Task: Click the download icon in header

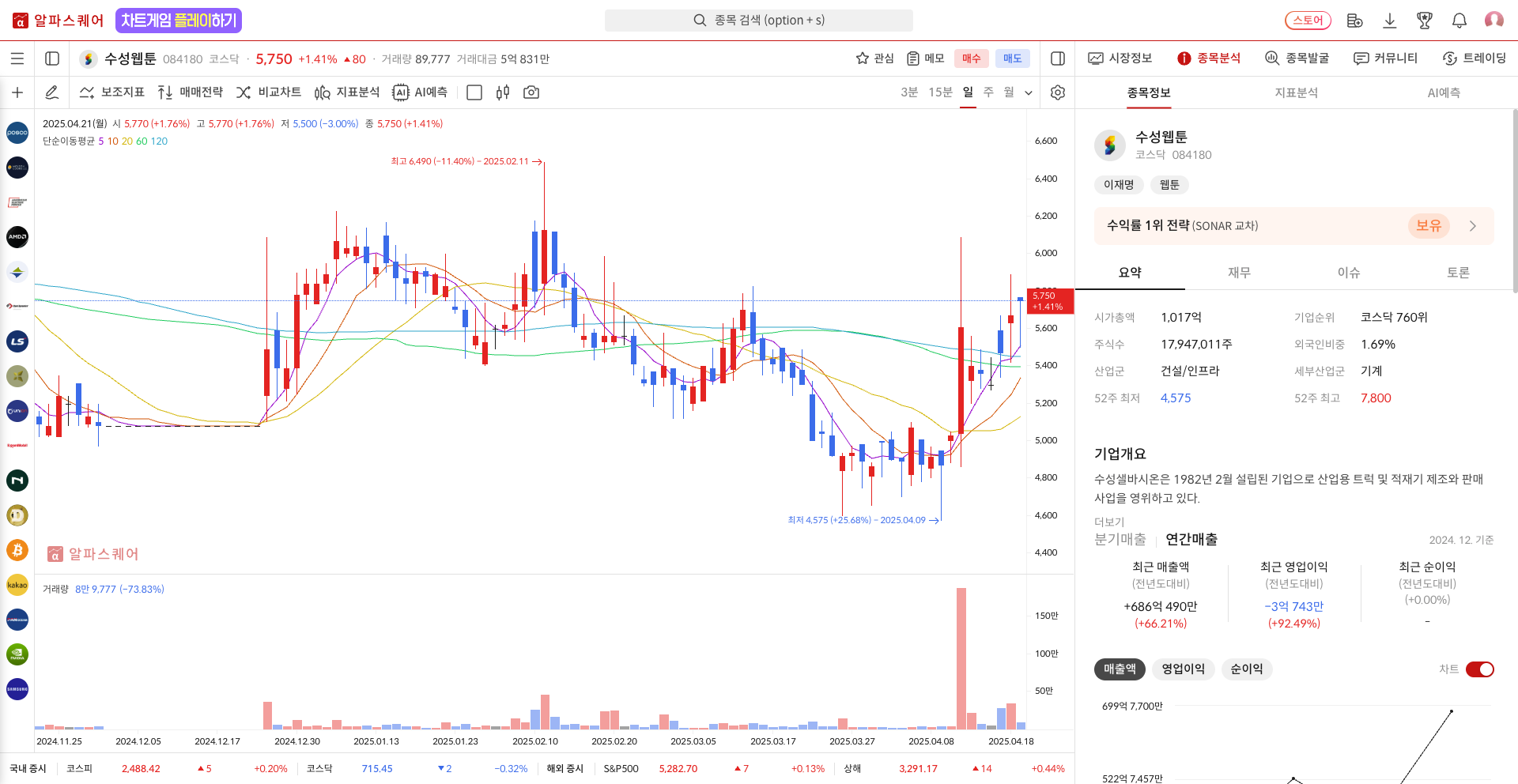Action: pos(1389,21)
